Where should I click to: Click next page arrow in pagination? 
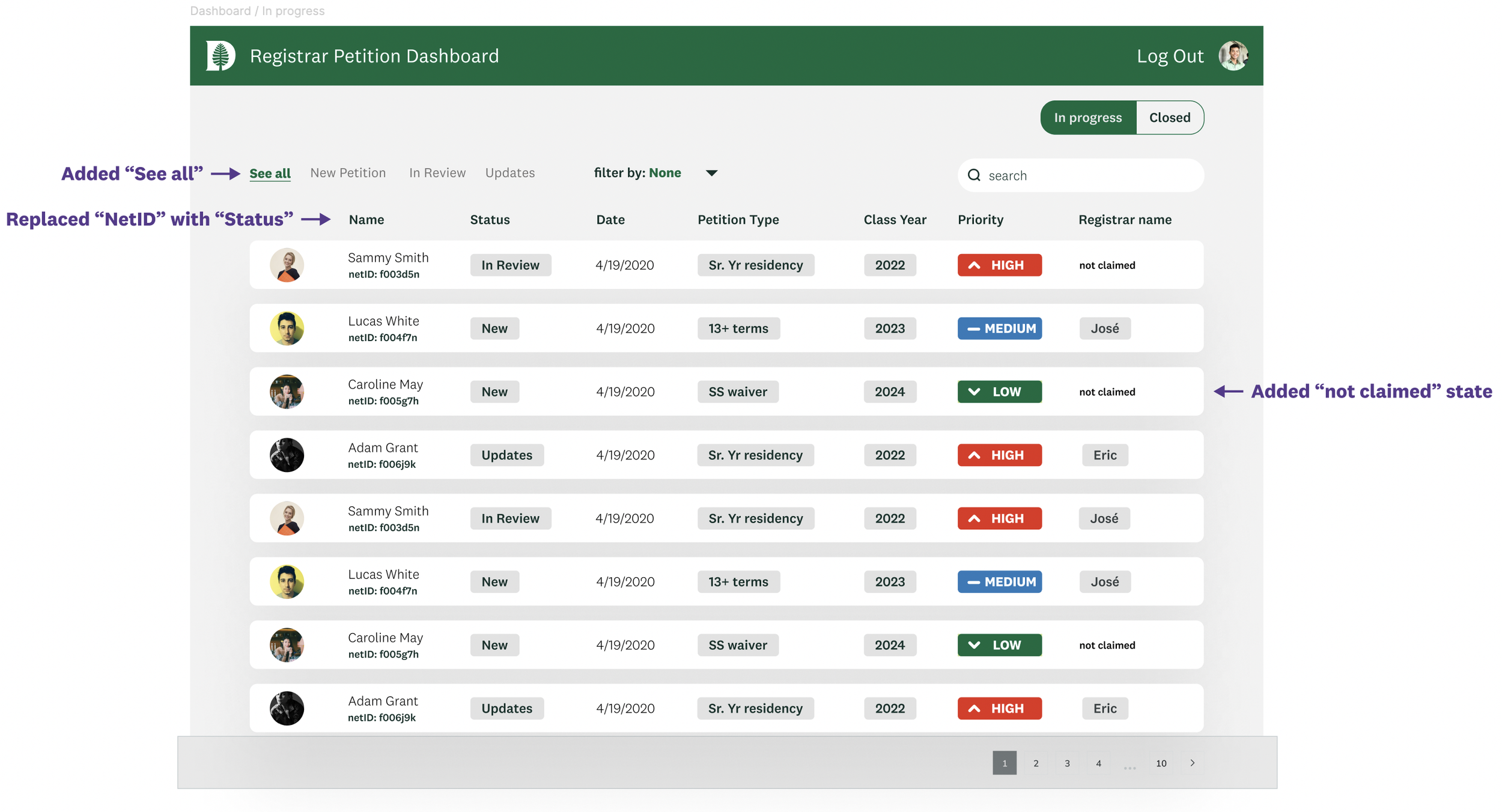click(x=1193, y=763)
